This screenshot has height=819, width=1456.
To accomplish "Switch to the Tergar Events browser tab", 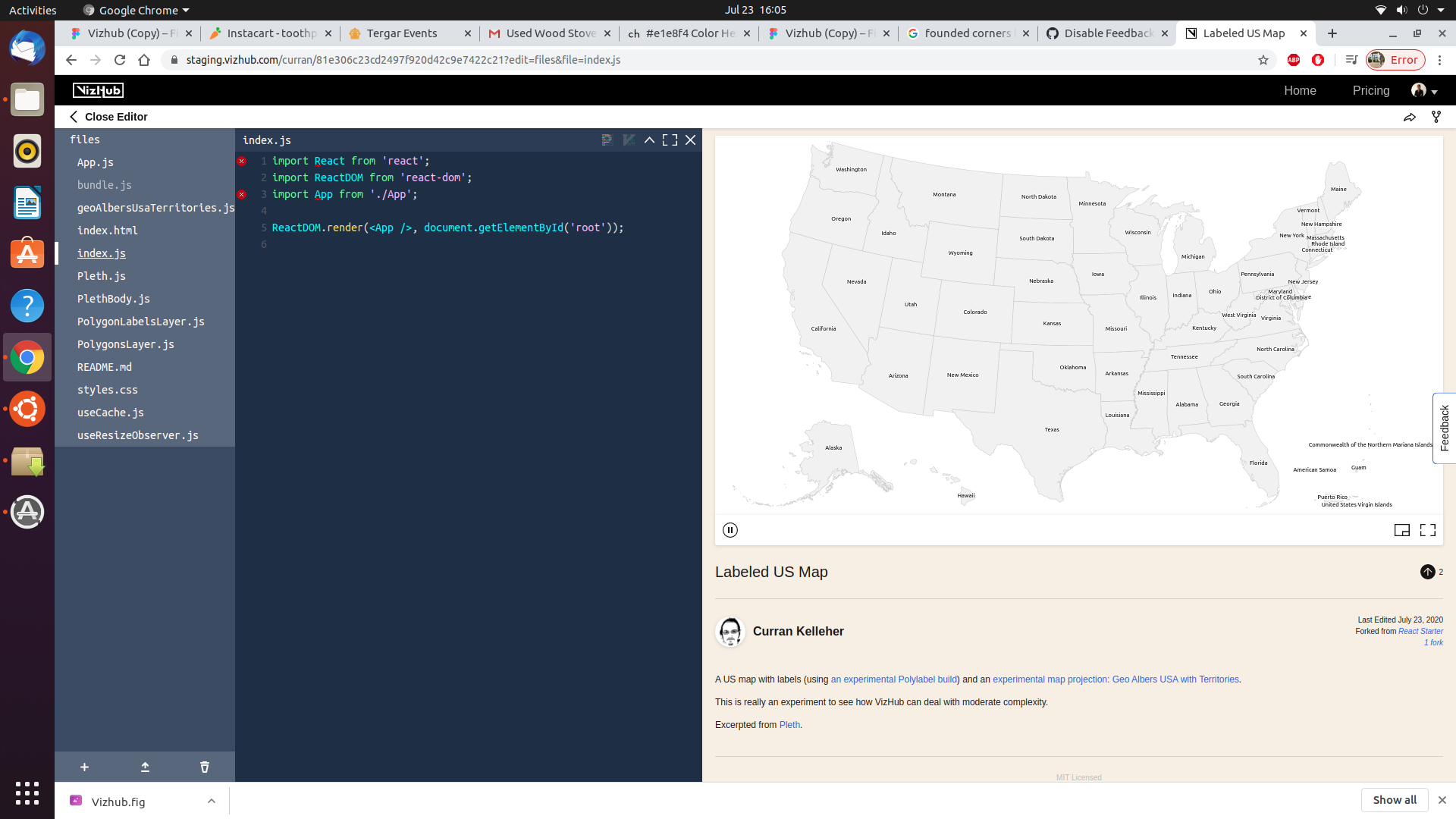I will (402, 33).
